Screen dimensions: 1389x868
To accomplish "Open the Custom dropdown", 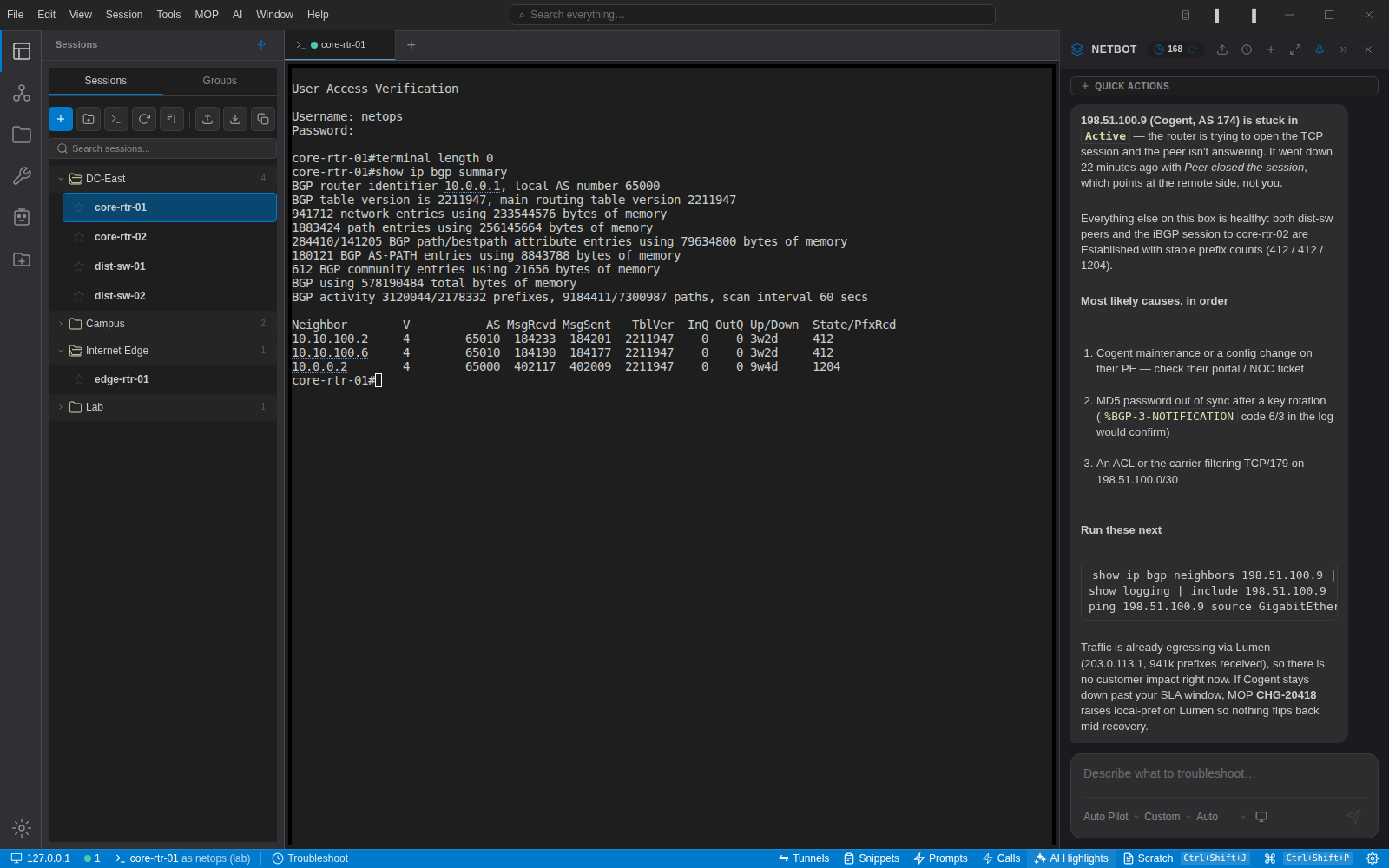I will click(x=1168, y=817).
